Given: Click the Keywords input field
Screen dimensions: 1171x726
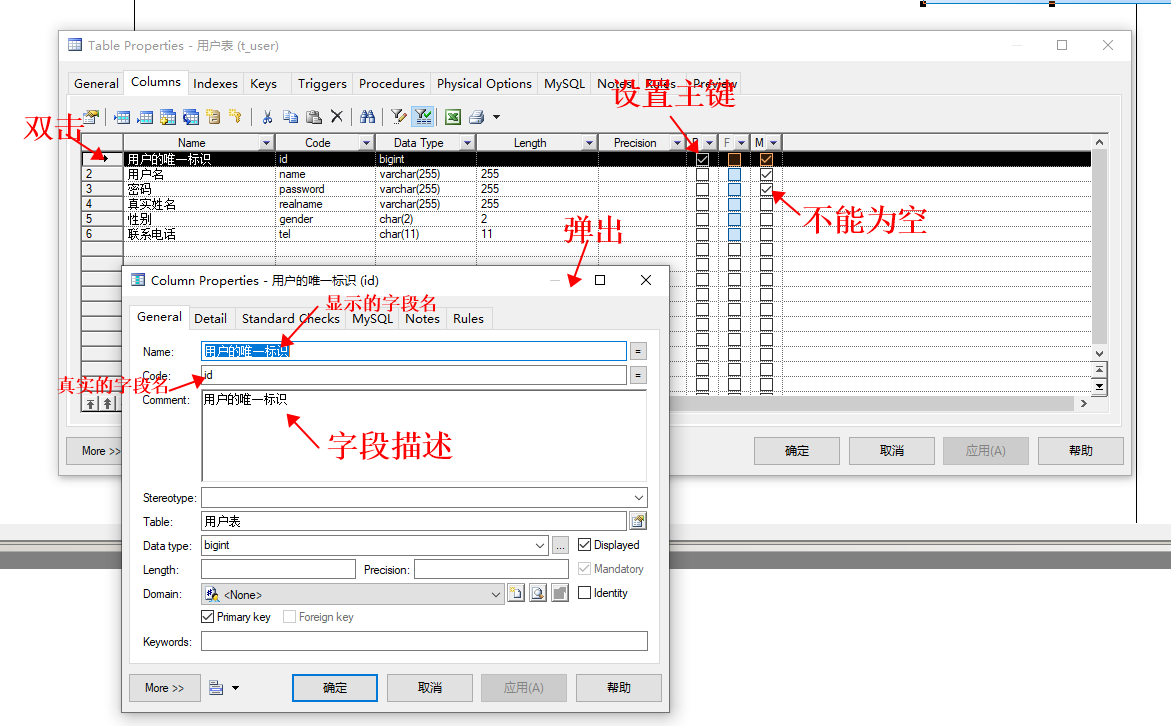Looking at the screenshot, I should (424, 642).
